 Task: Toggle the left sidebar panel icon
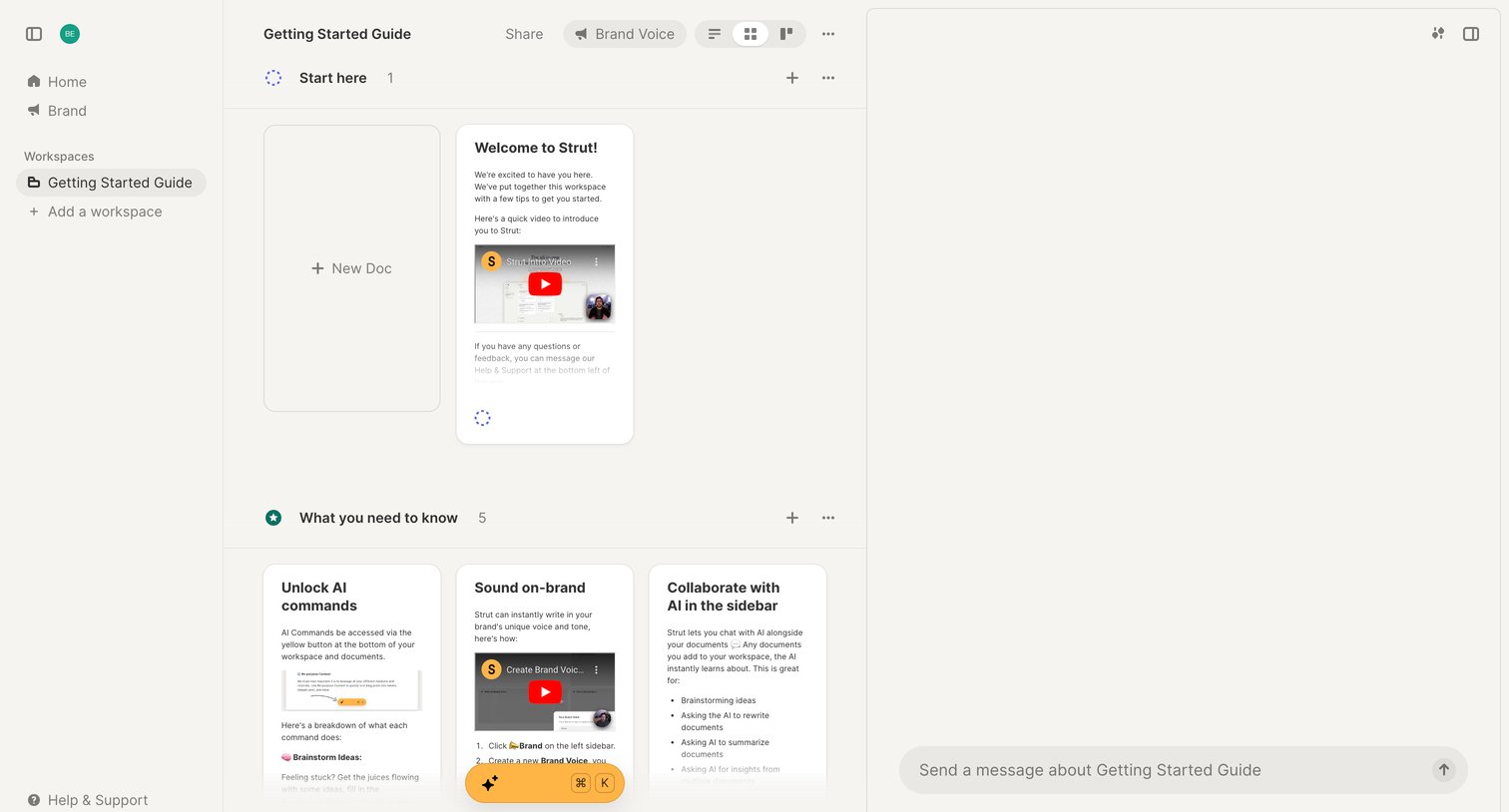[34, 34]
